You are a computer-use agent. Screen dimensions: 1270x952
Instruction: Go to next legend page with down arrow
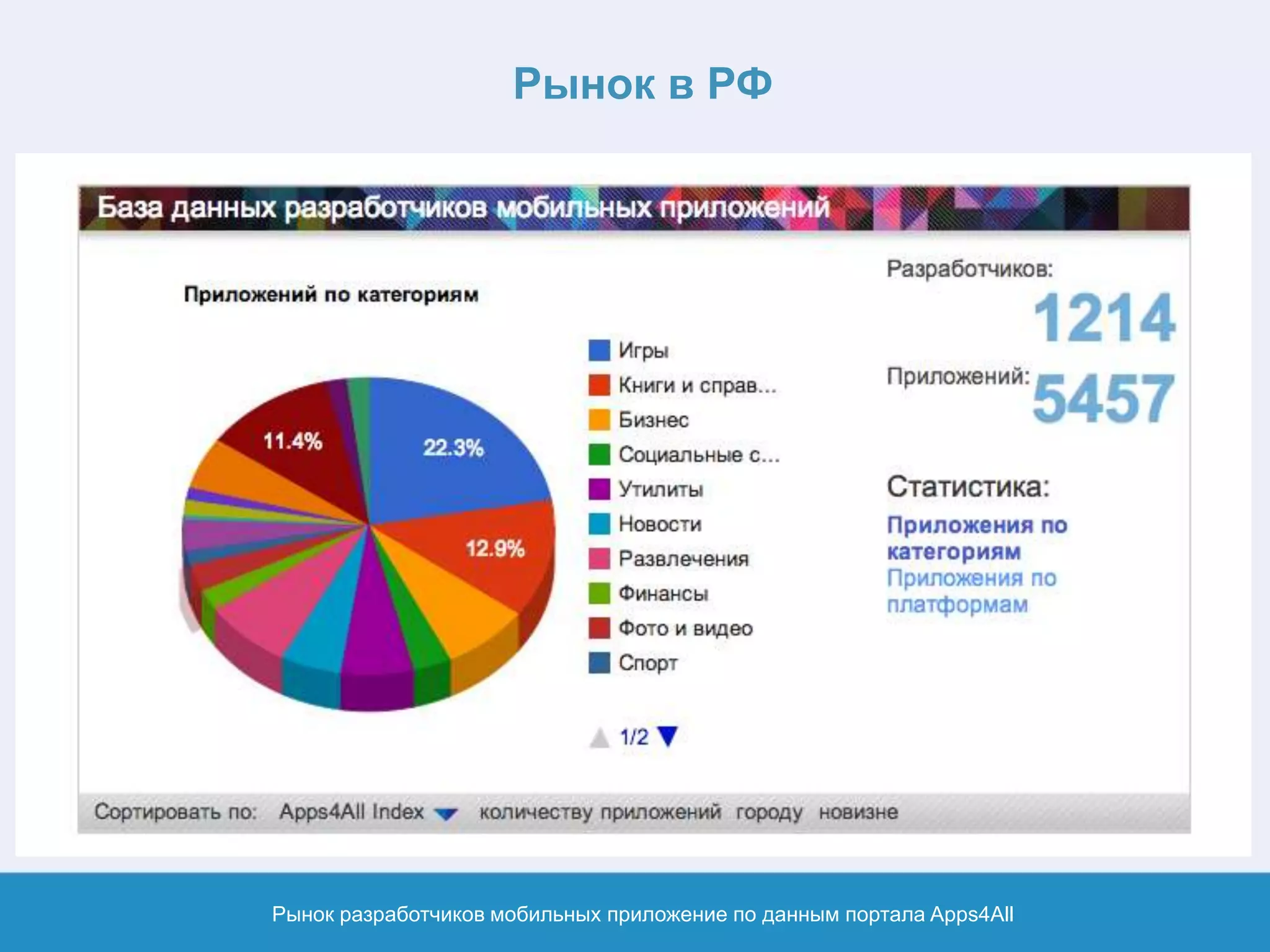(x=668, y=736)
